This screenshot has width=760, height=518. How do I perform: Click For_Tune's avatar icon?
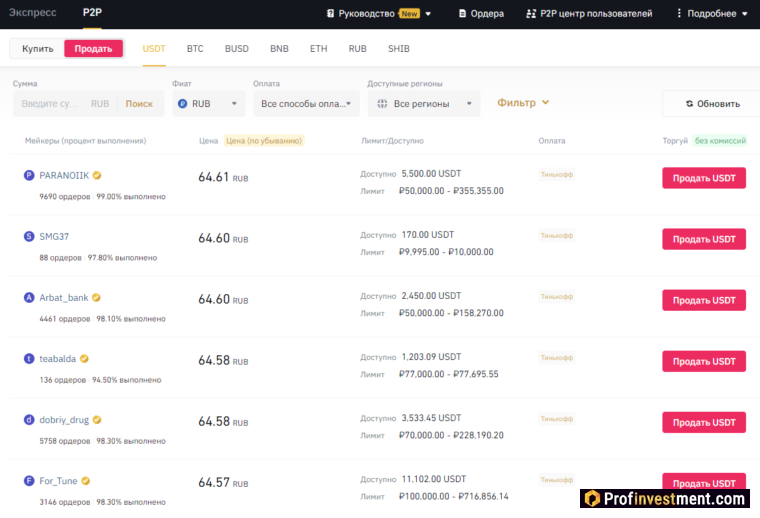[29, 481]
